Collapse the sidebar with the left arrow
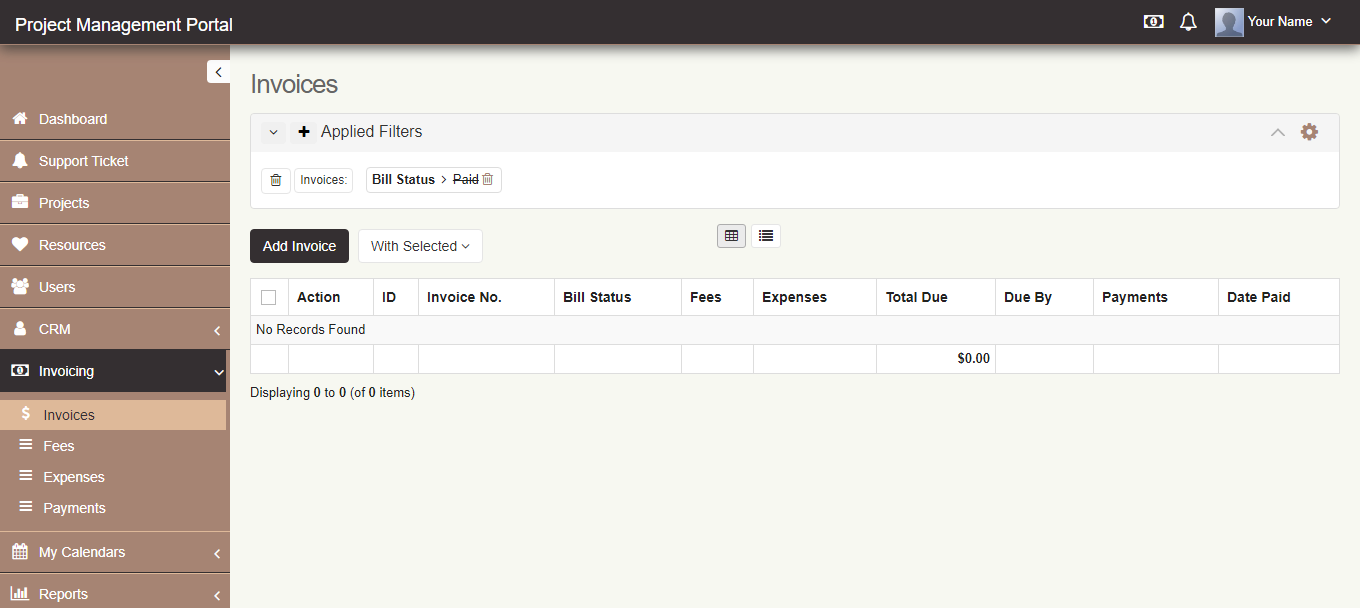 (218, 71)
